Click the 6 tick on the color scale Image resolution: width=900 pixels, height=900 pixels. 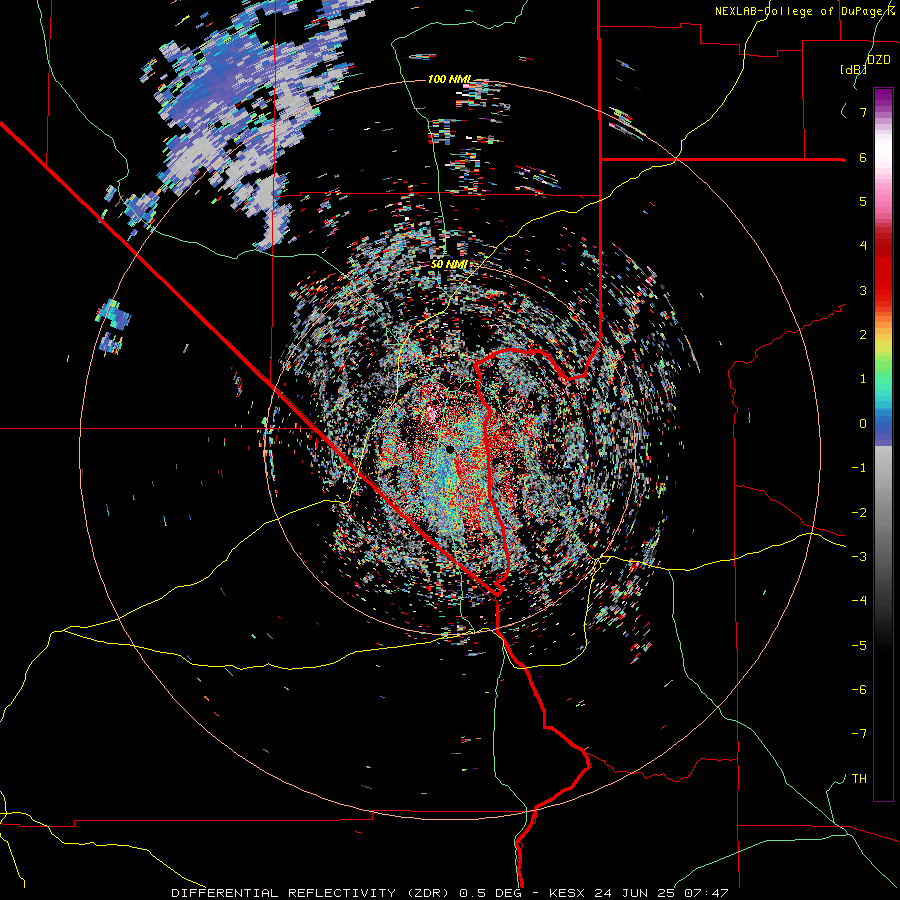[x=863, y=157]
